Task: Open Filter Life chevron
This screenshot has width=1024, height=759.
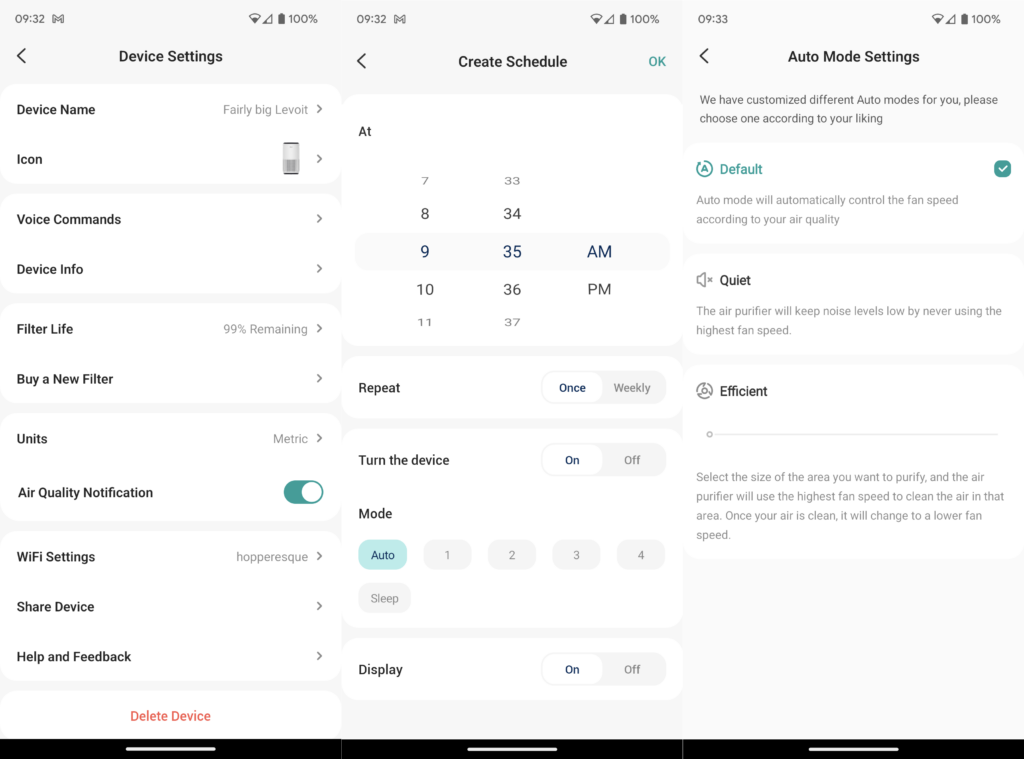Action: (x=319, y=329)
